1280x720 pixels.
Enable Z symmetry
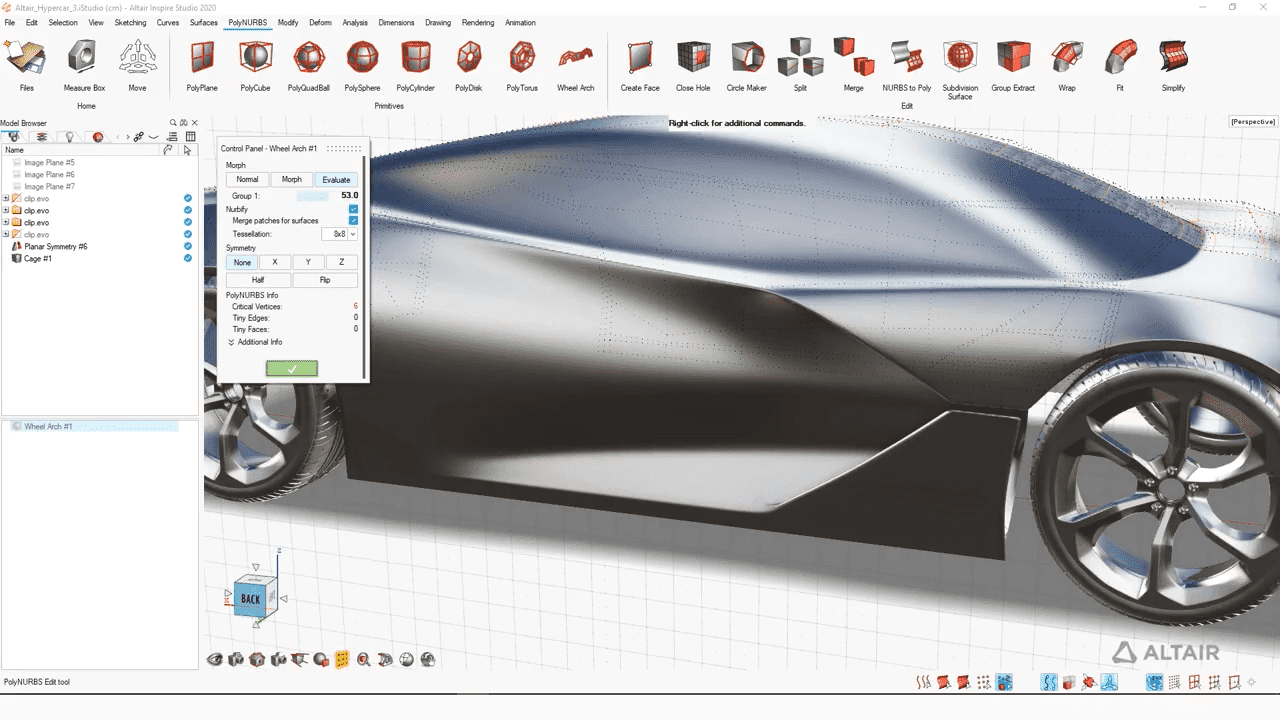click(x=341, y=262)
